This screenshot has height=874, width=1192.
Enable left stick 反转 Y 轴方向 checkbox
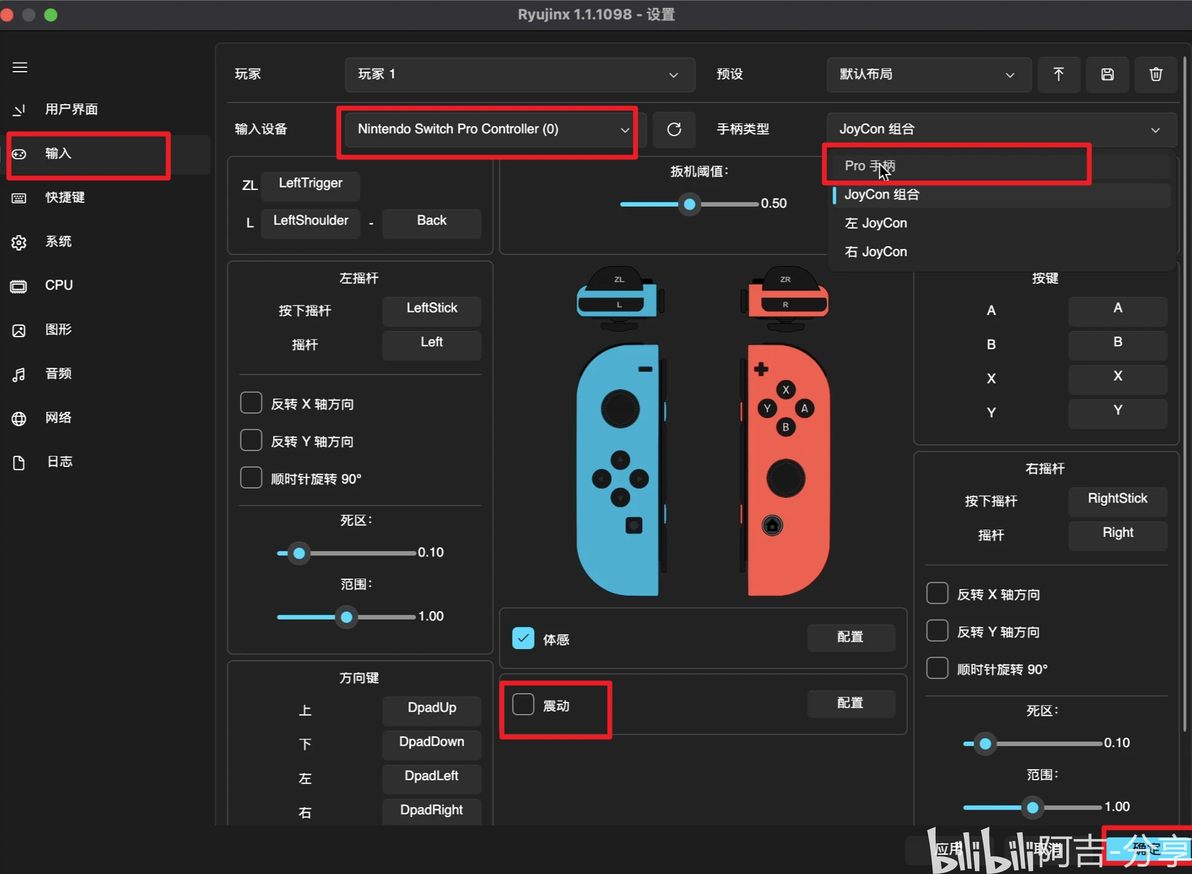[251, 440]
